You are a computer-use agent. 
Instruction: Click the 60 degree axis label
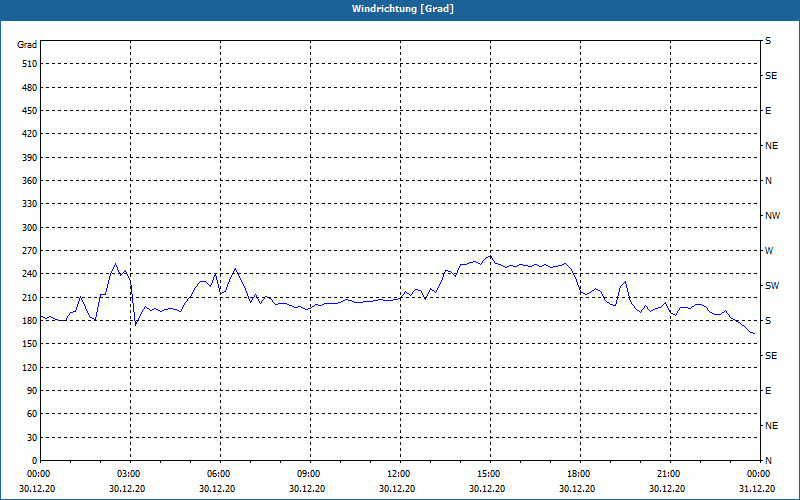click(32, 414)
